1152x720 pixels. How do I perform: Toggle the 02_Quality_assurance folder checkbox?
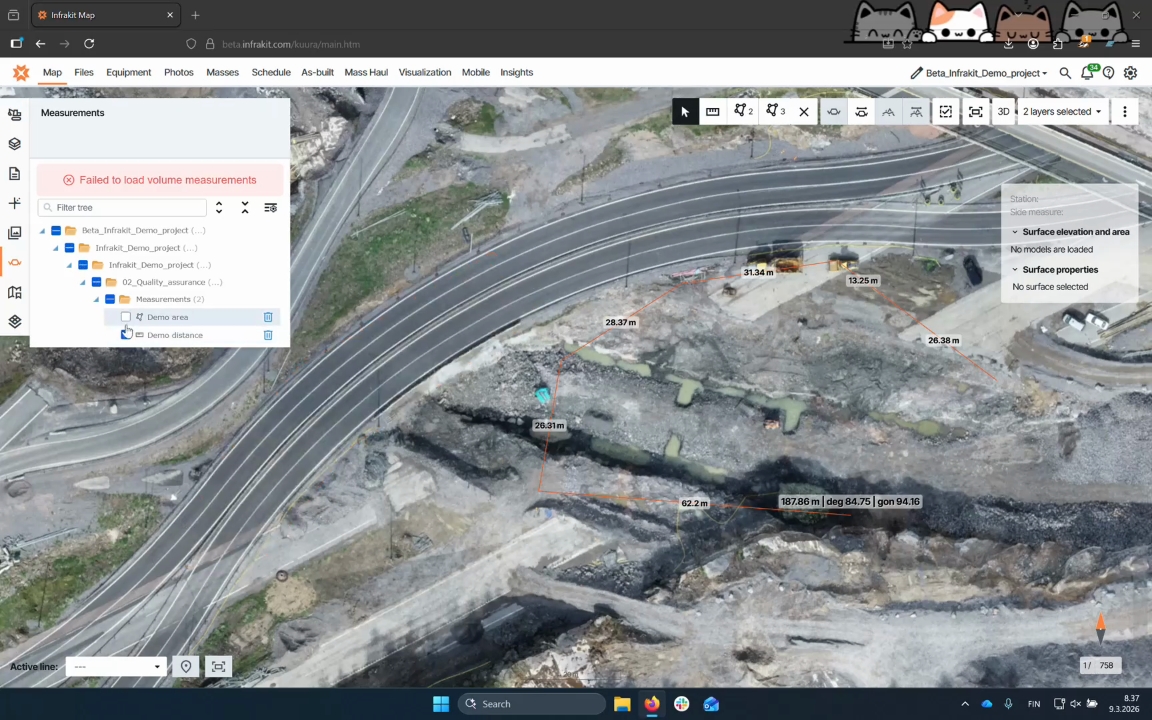[96, 282]
